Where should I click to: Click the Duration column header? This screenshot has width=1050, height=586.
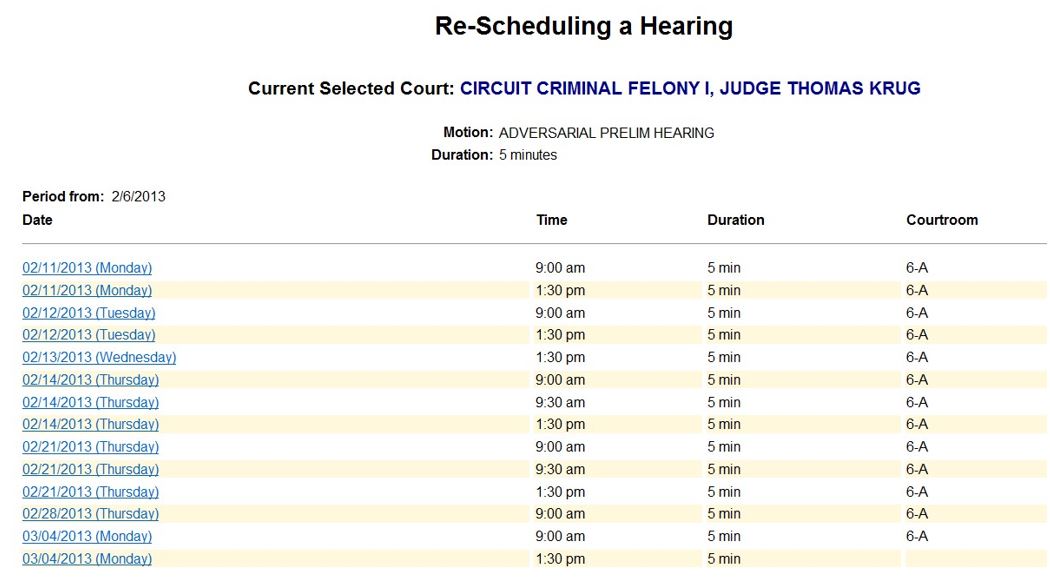tap(735, 220)
